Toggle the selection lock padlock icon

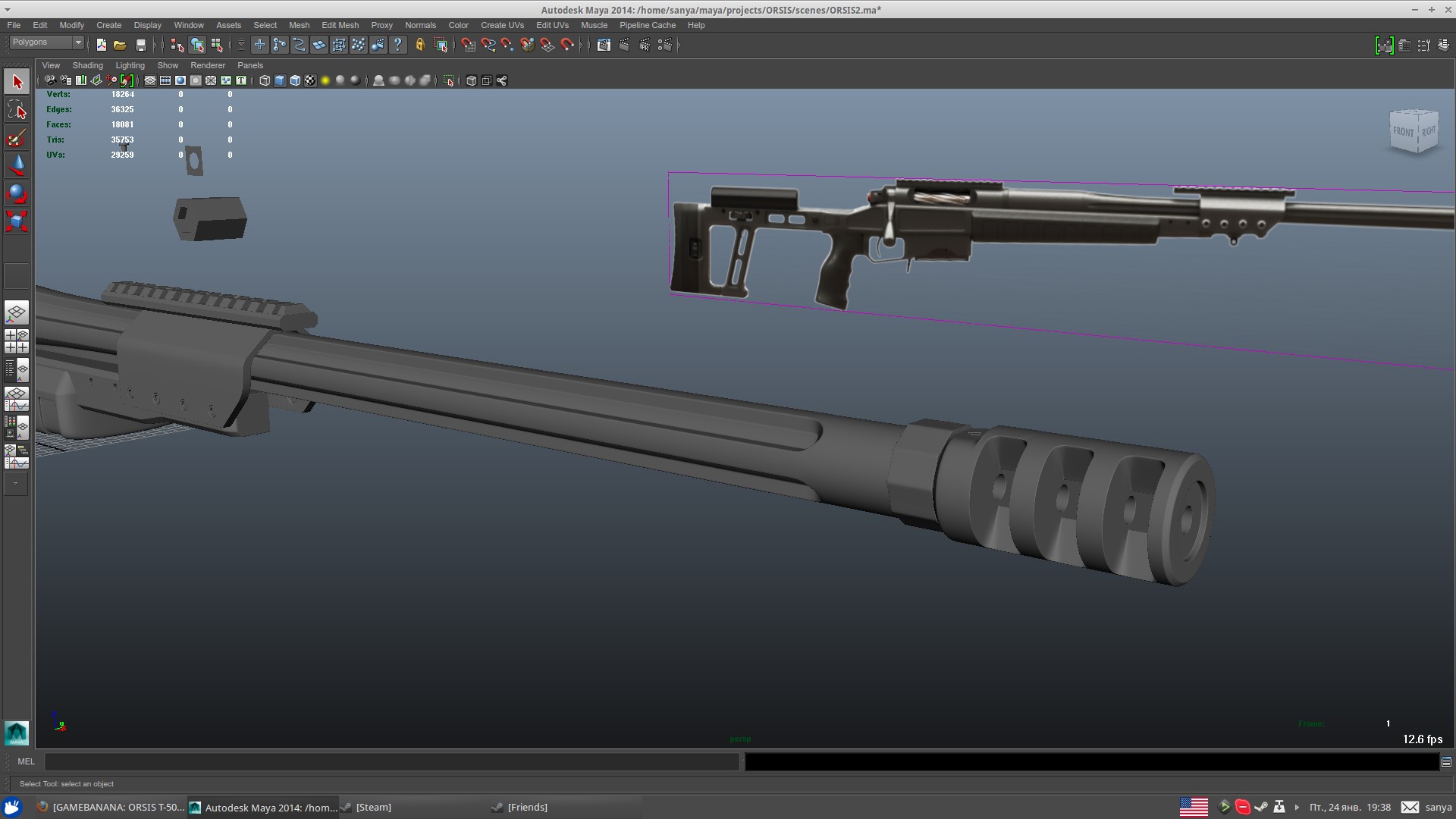[x=420, y=45]
